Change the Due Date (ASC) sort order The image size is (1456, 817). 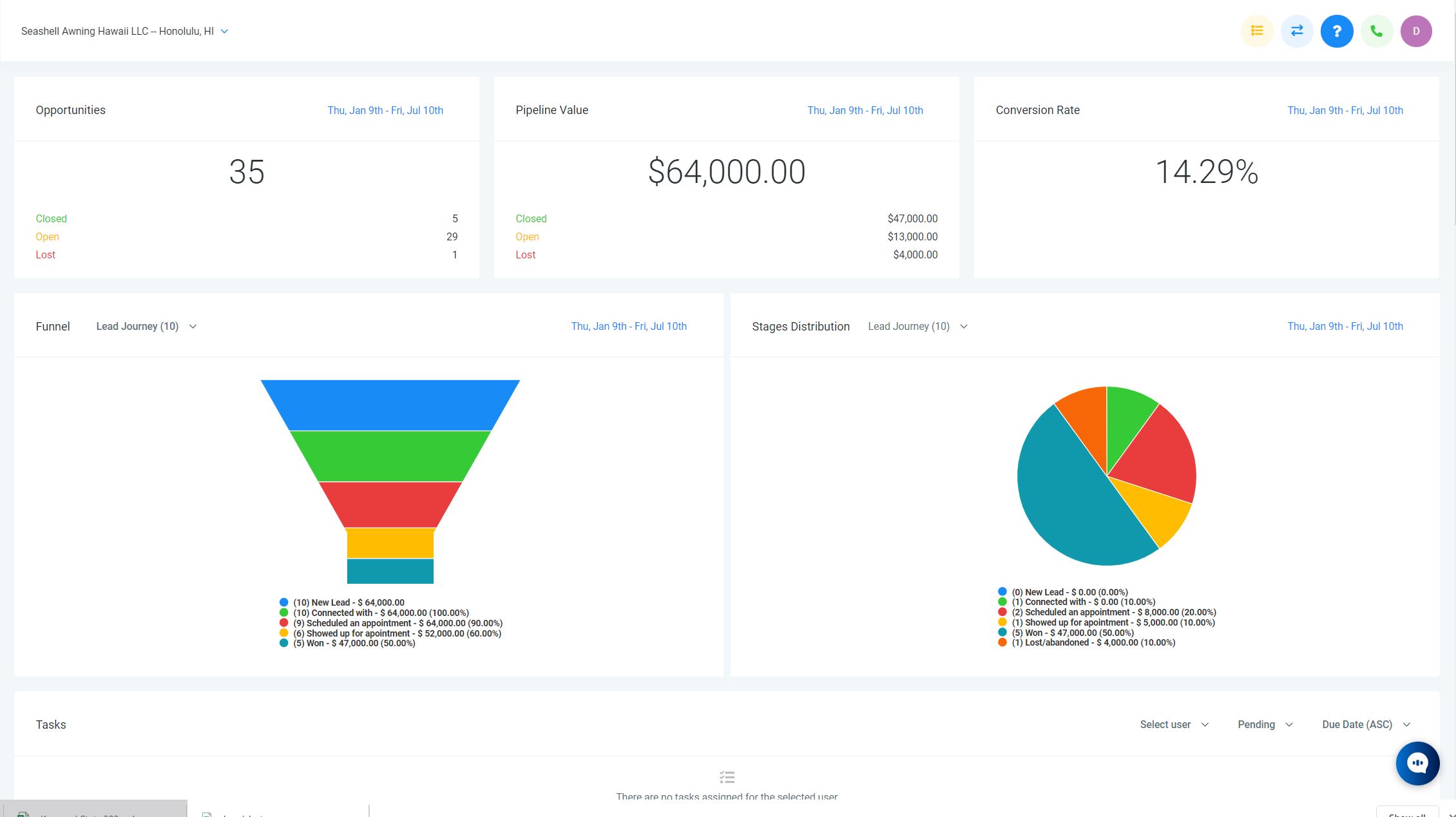pos(1366,724)
